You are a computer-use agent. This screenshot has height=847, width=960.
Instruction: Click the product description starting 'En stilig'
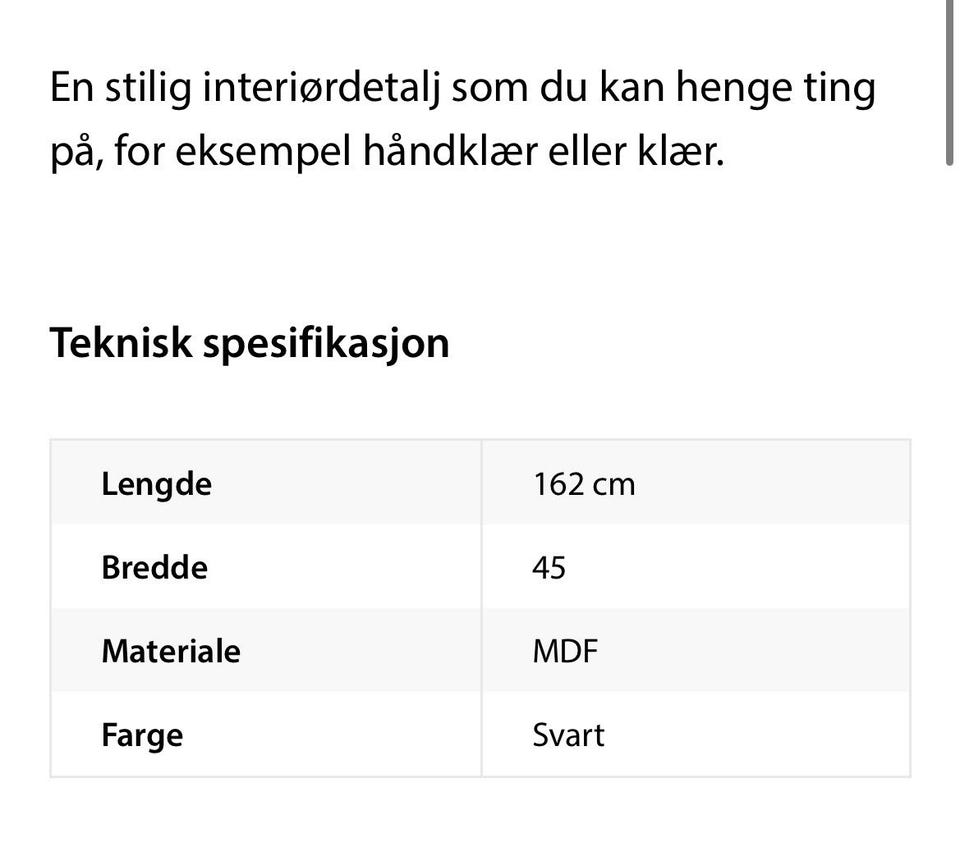462,119
